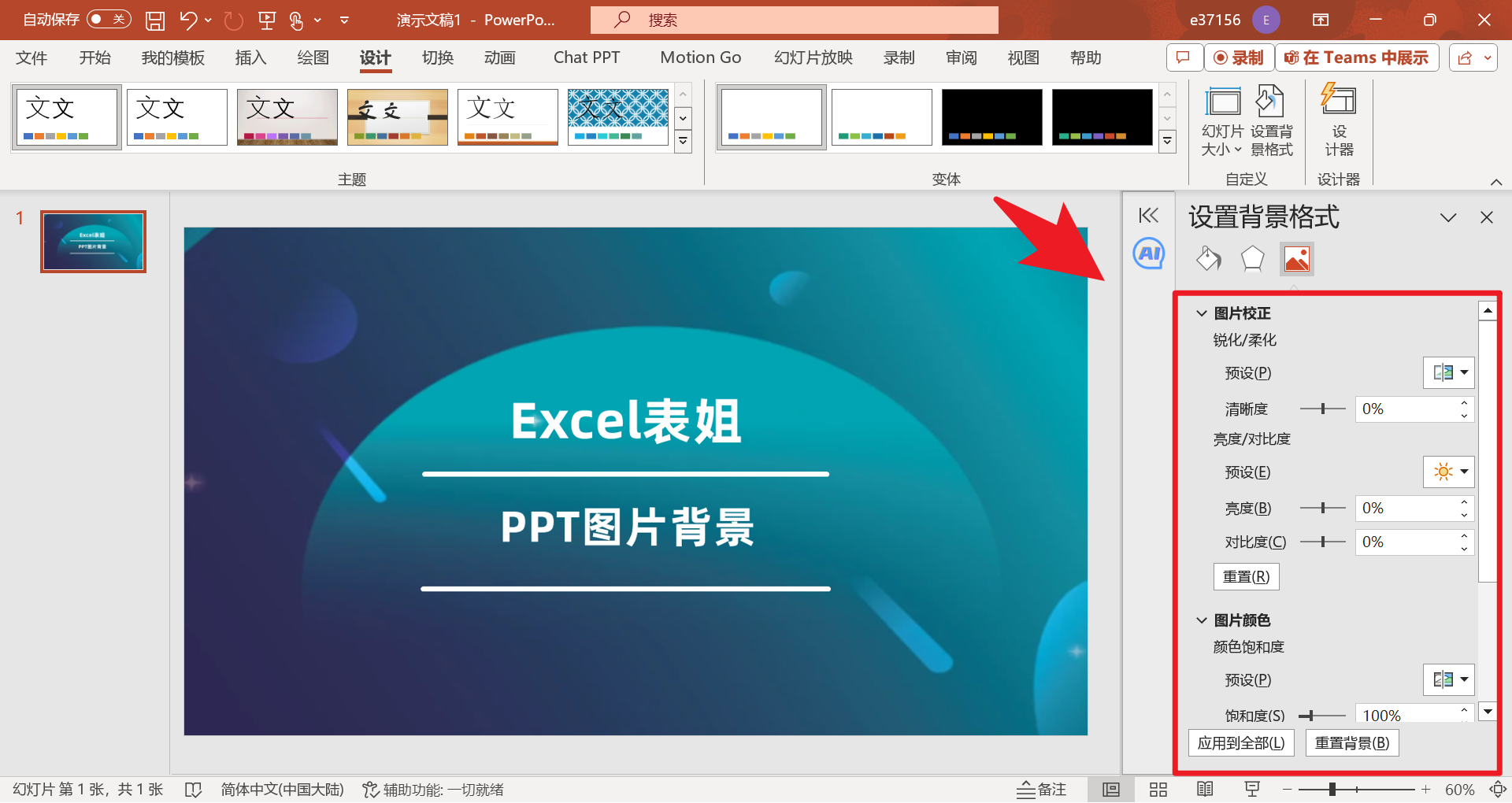Open the pane options dropdown chevron
Screen dimensions: 1512x803
pos(1448,217)
